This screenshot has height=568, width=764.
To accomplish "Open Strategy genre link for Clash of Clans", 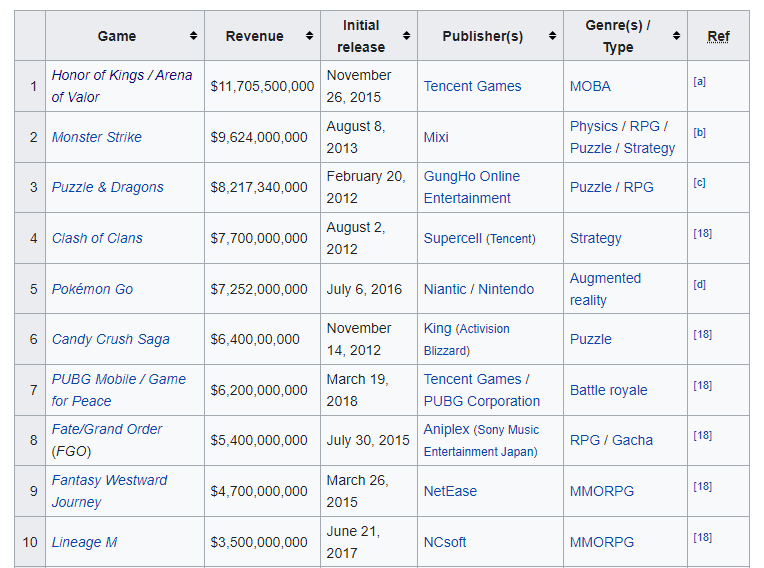I will point(595,238).
